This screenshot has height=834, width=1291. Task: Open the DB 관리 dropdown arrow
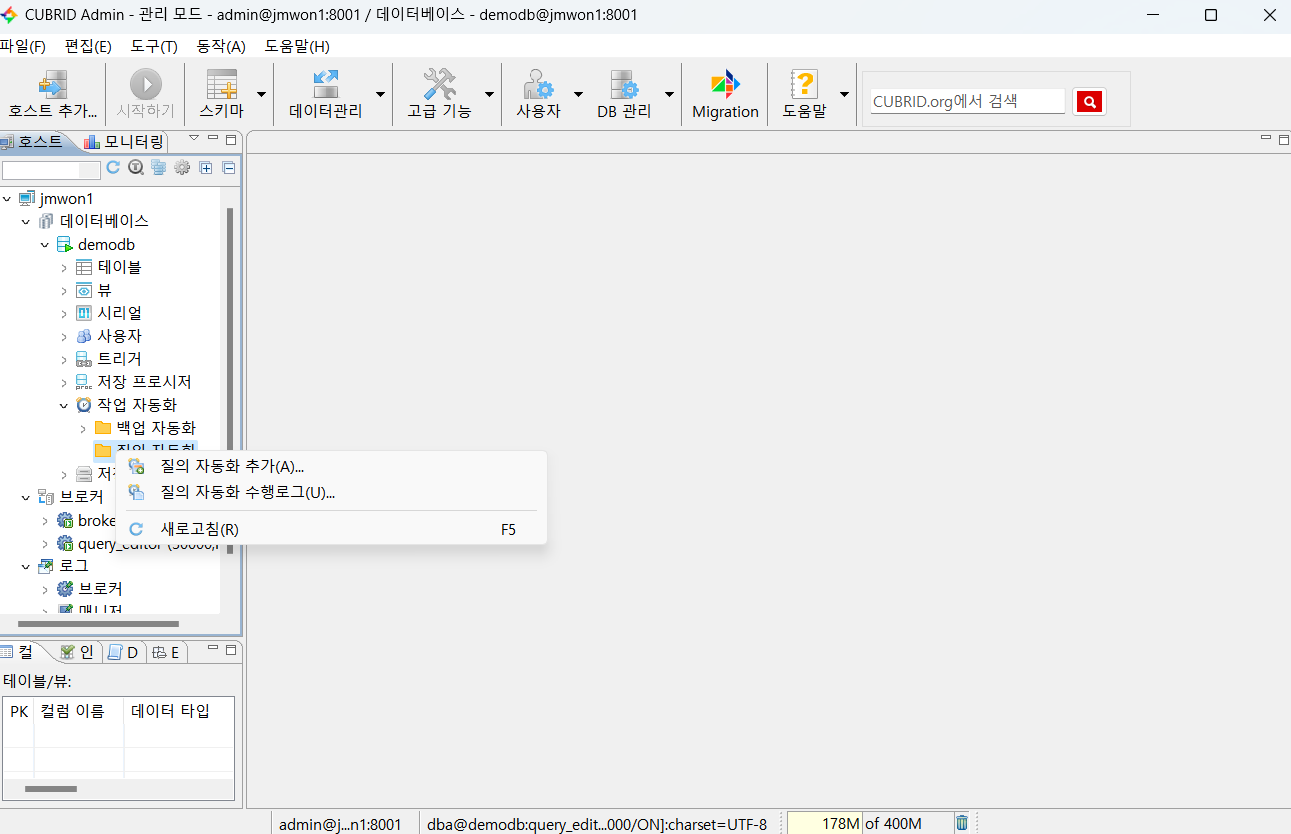tap(669, 94)
